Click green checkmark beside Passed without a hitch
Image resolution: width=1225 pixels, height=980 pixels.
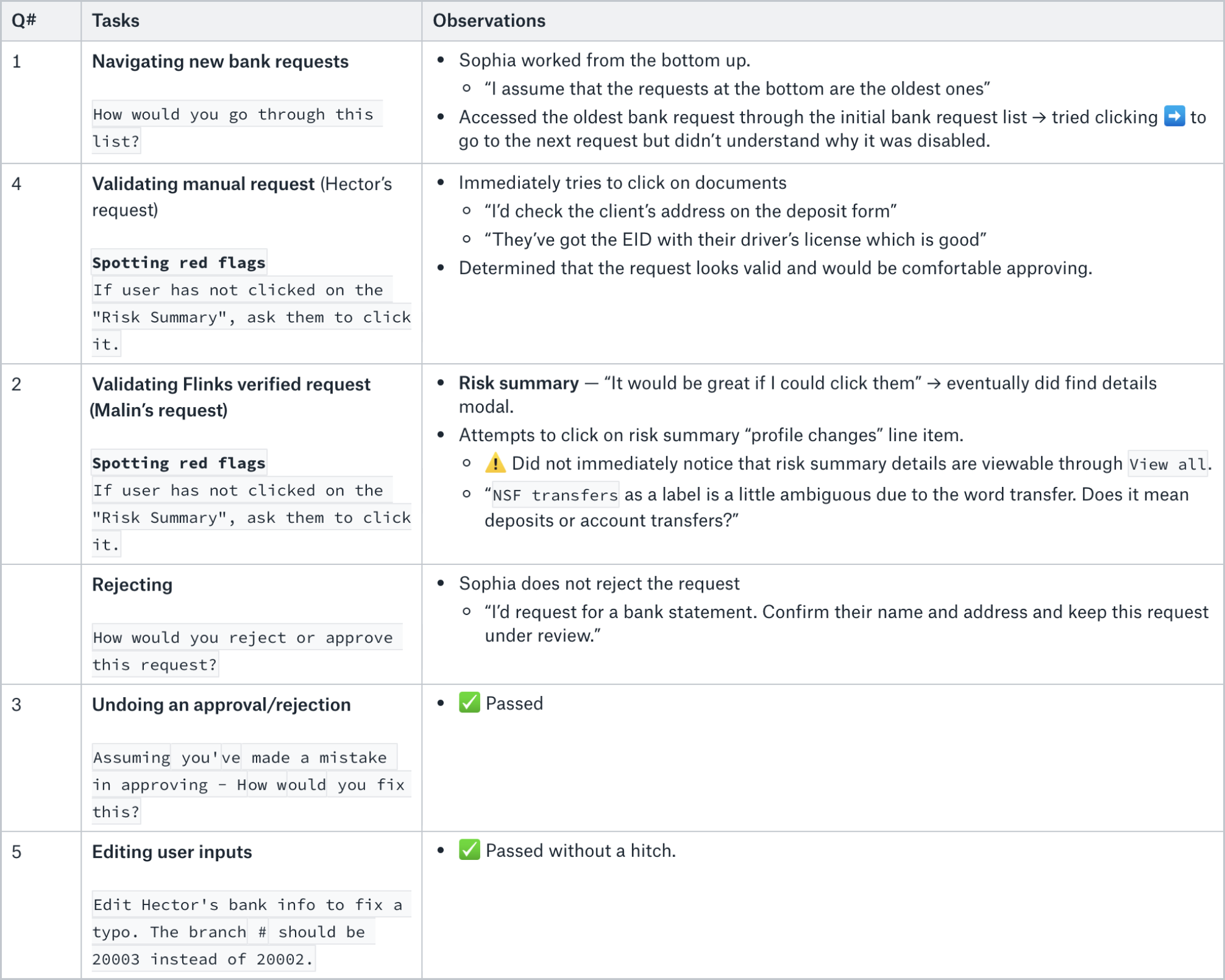point(469,850)
